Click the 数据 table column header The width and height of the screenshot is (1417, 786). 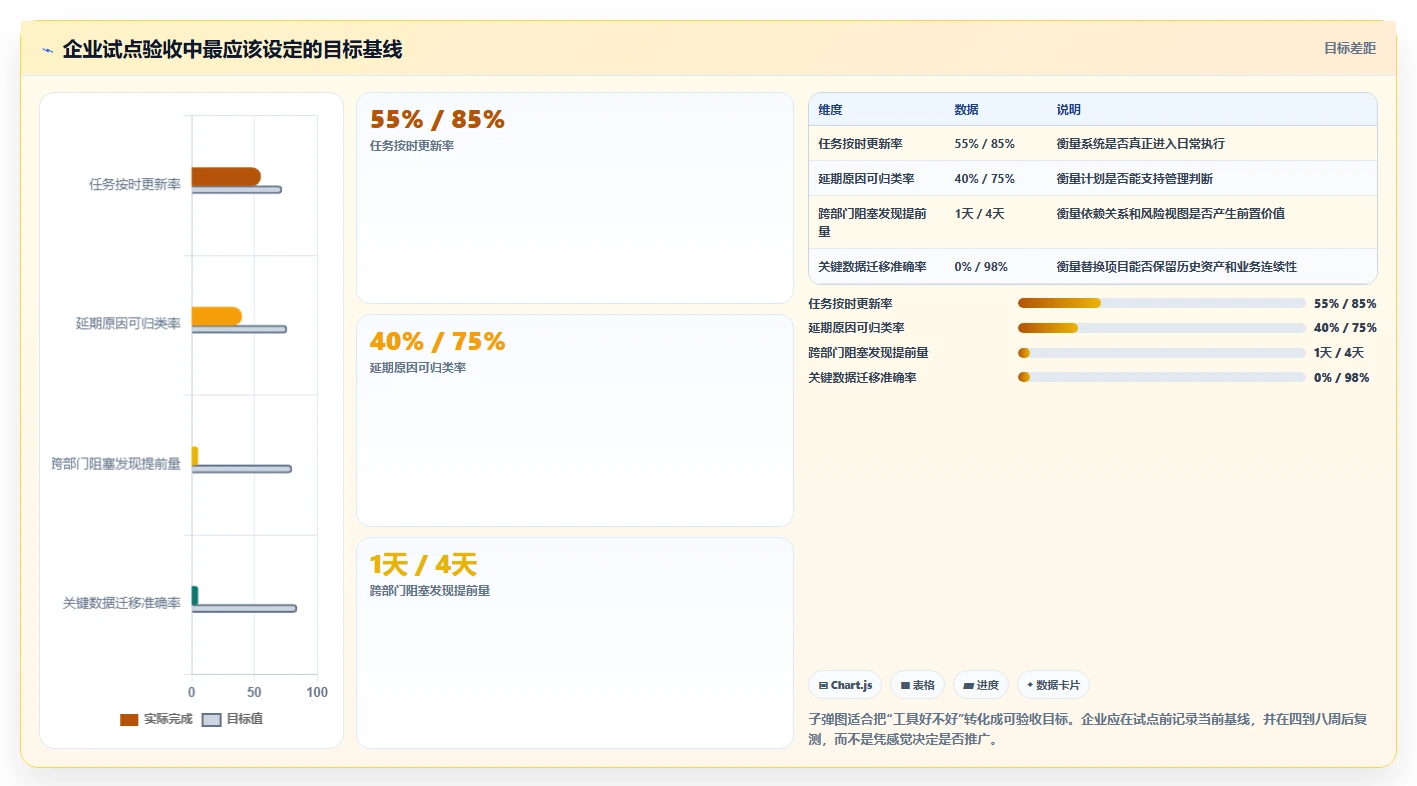(967, 110)
